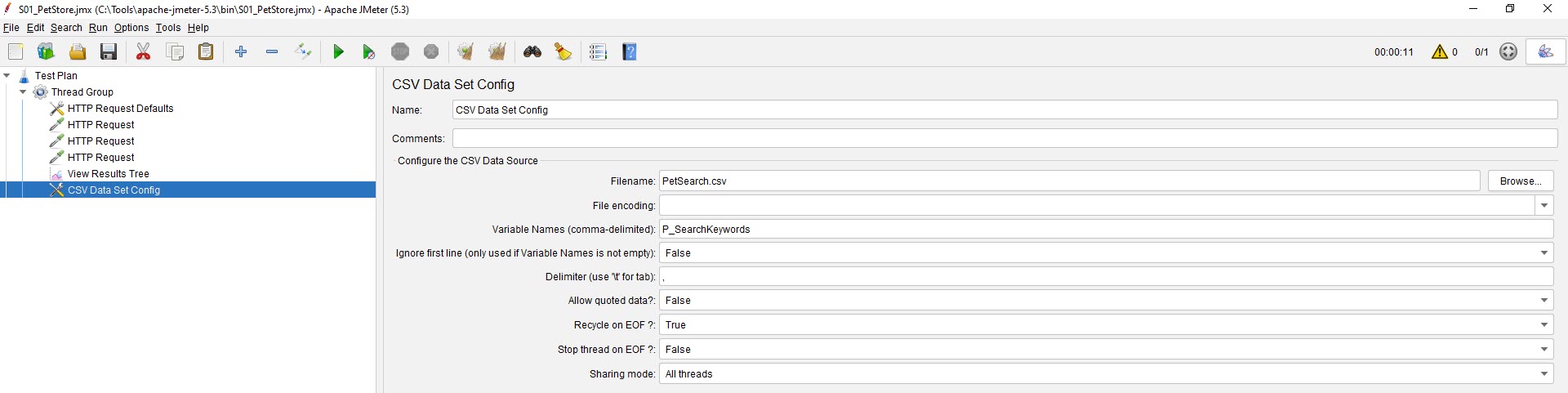
Task: Click the Expand All plus icon
Action: [x=241, y=51]
